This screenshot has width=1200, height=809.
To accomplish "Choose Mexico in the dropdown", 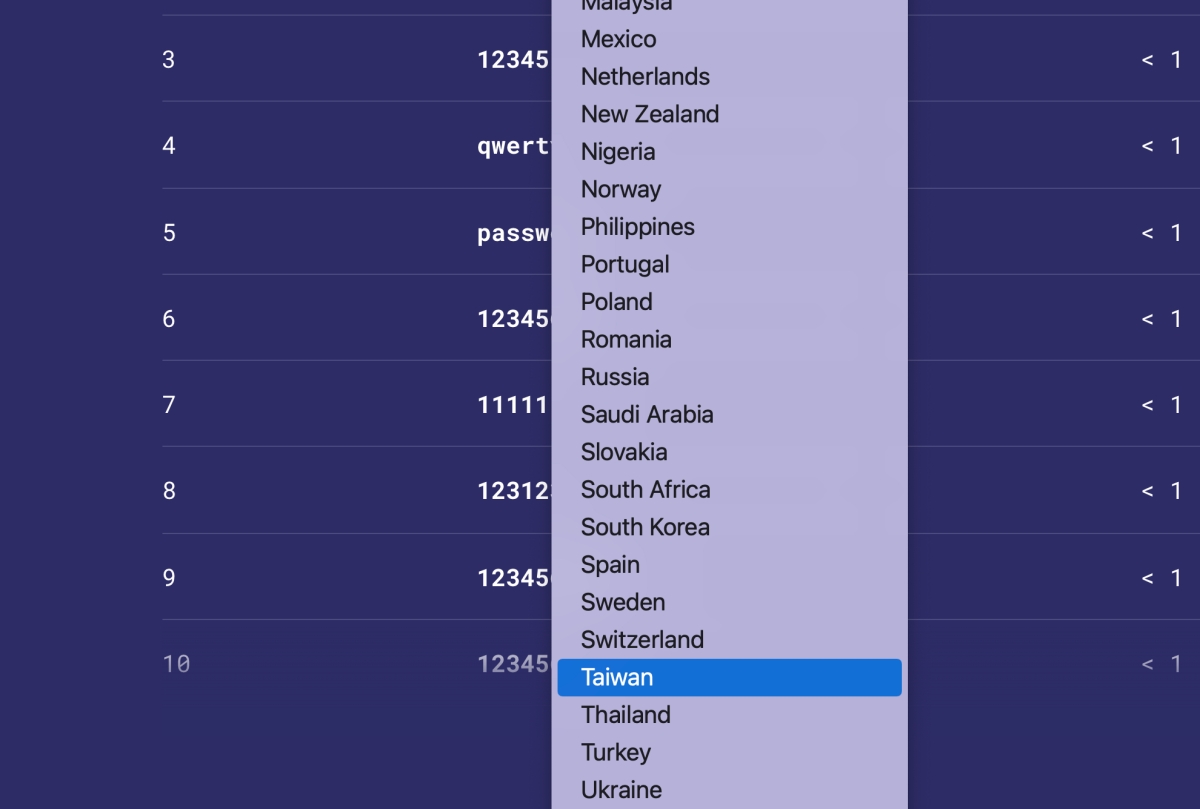I will 619,39.
